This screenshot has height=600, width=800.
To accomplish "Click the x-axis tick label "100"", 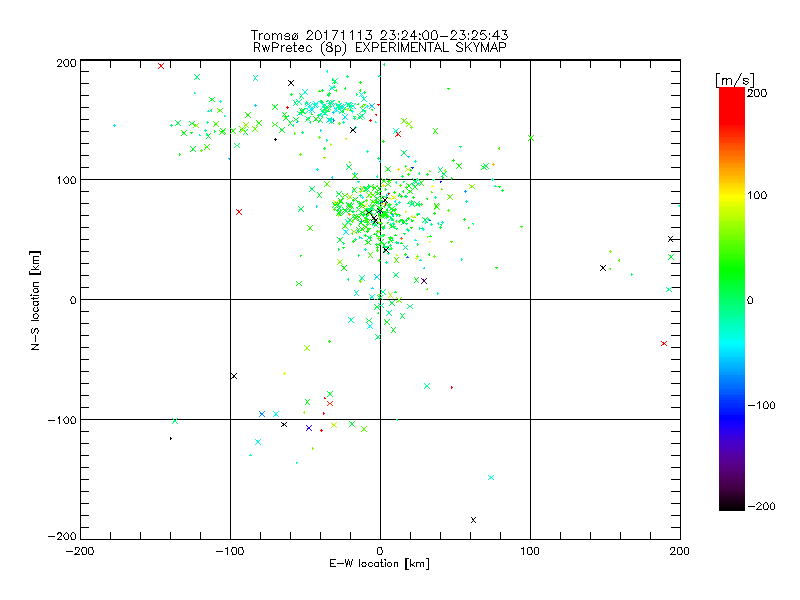I will pos(530,552).
